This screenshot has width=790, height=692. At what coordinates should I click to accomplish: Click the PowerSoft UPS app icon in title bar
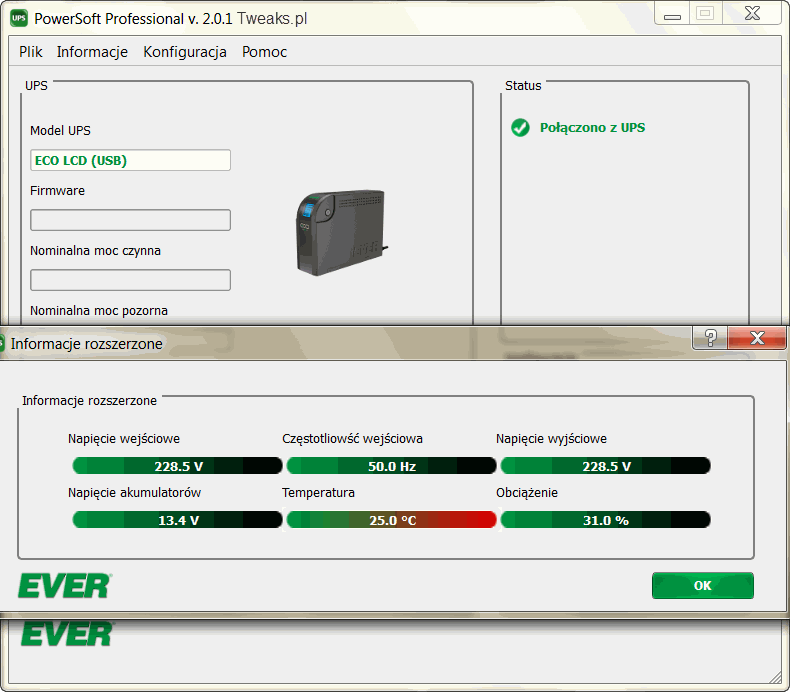click(x=19, y=19)
